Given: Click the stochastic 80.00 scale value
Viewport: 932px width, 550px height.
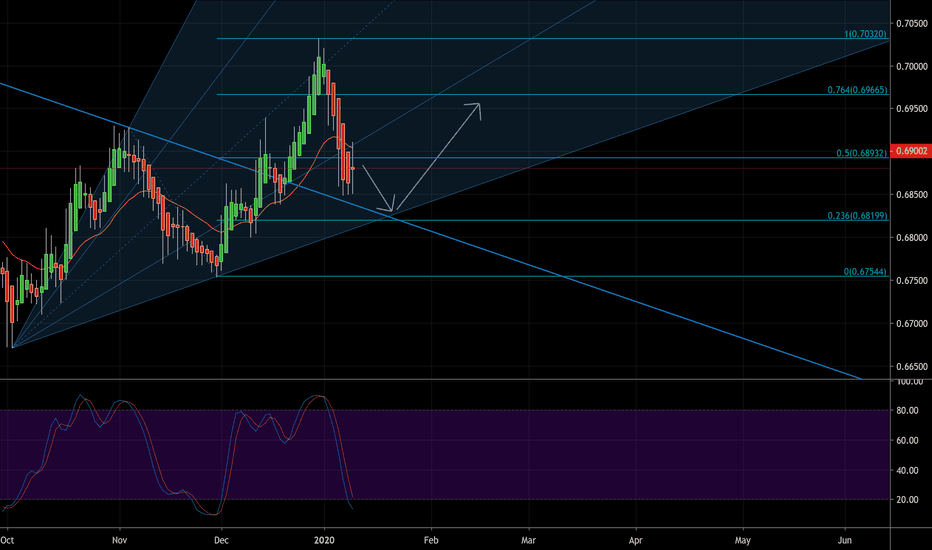Looking at the screenshot, I should pos(908,410).
